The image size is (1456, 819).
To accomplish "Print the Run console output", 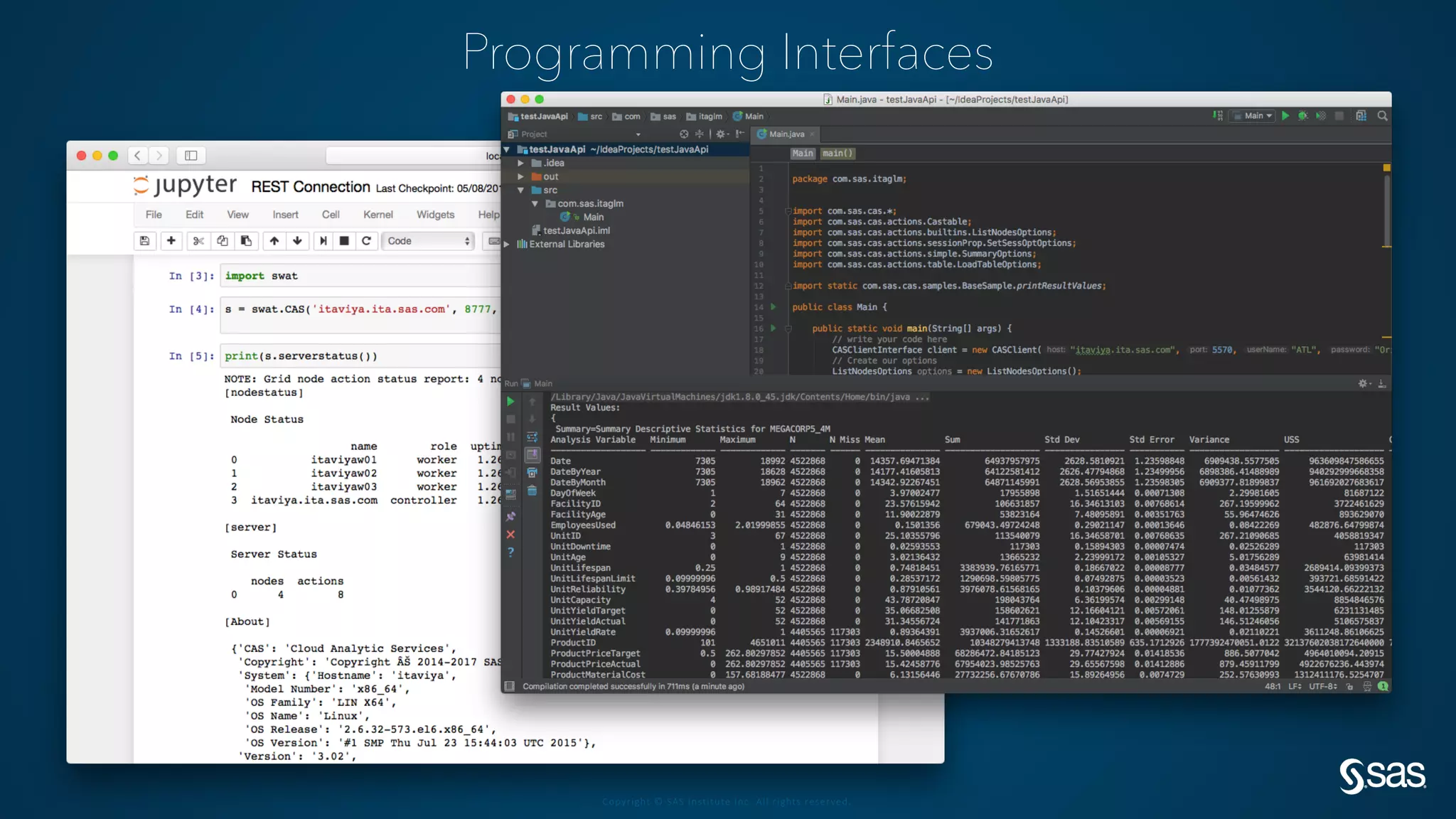I will pyautogui.click(x=532, y=473).
